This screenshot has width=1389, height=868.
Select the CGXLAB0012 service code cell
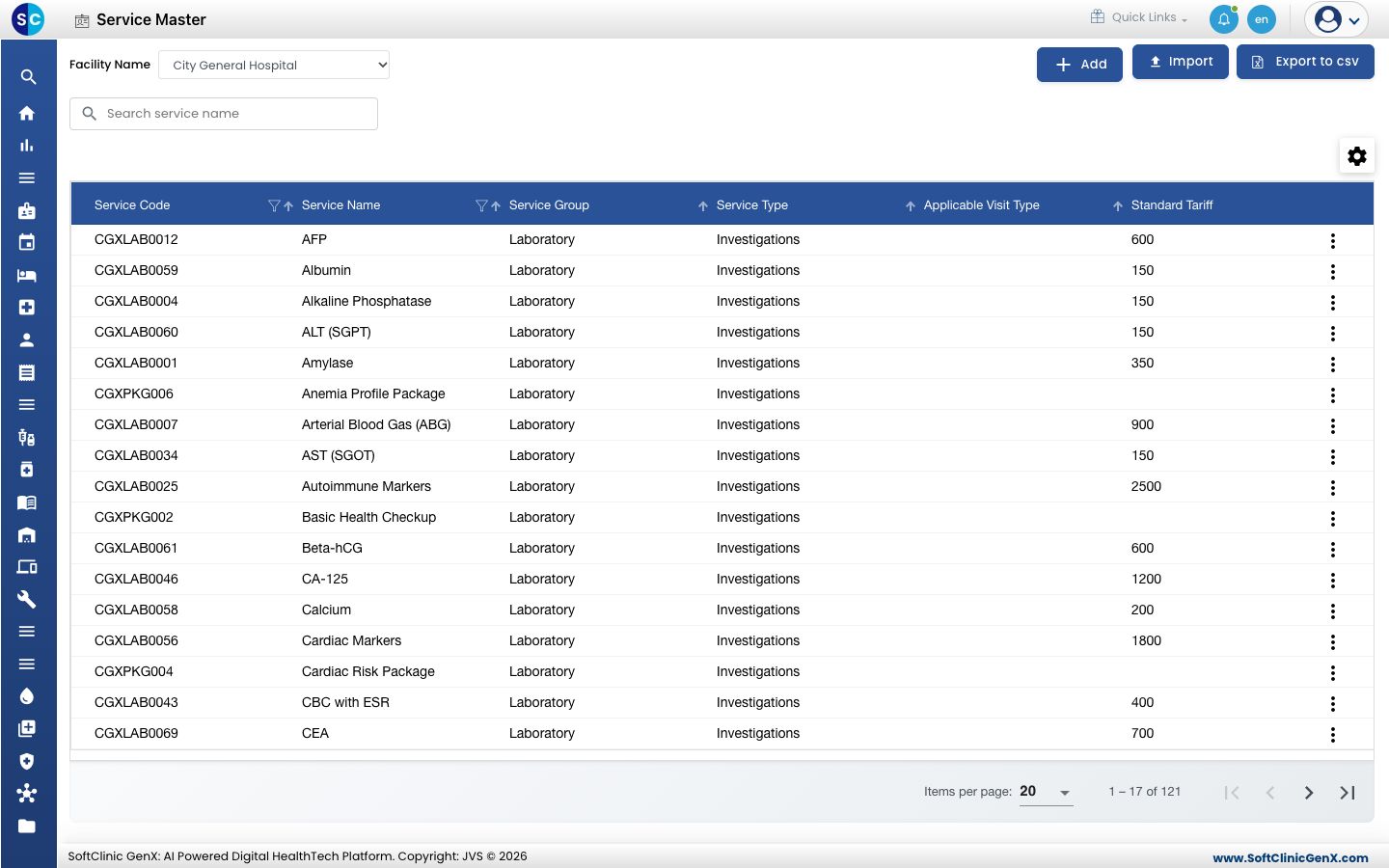(136, 239)
